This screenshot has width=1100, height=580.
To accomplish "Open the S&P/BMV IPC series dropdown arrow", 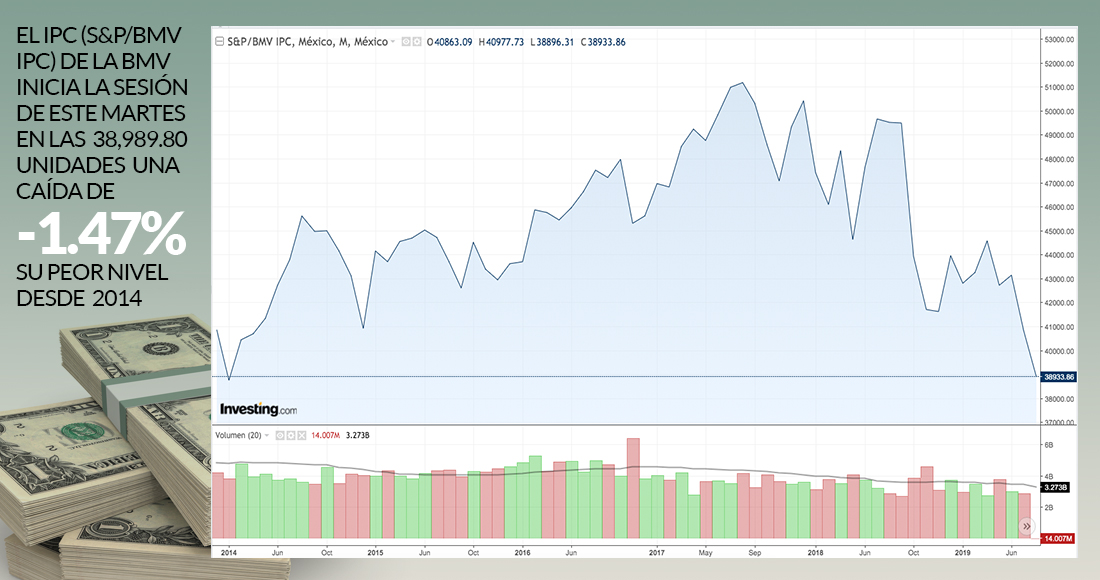I will pos(393,42).
